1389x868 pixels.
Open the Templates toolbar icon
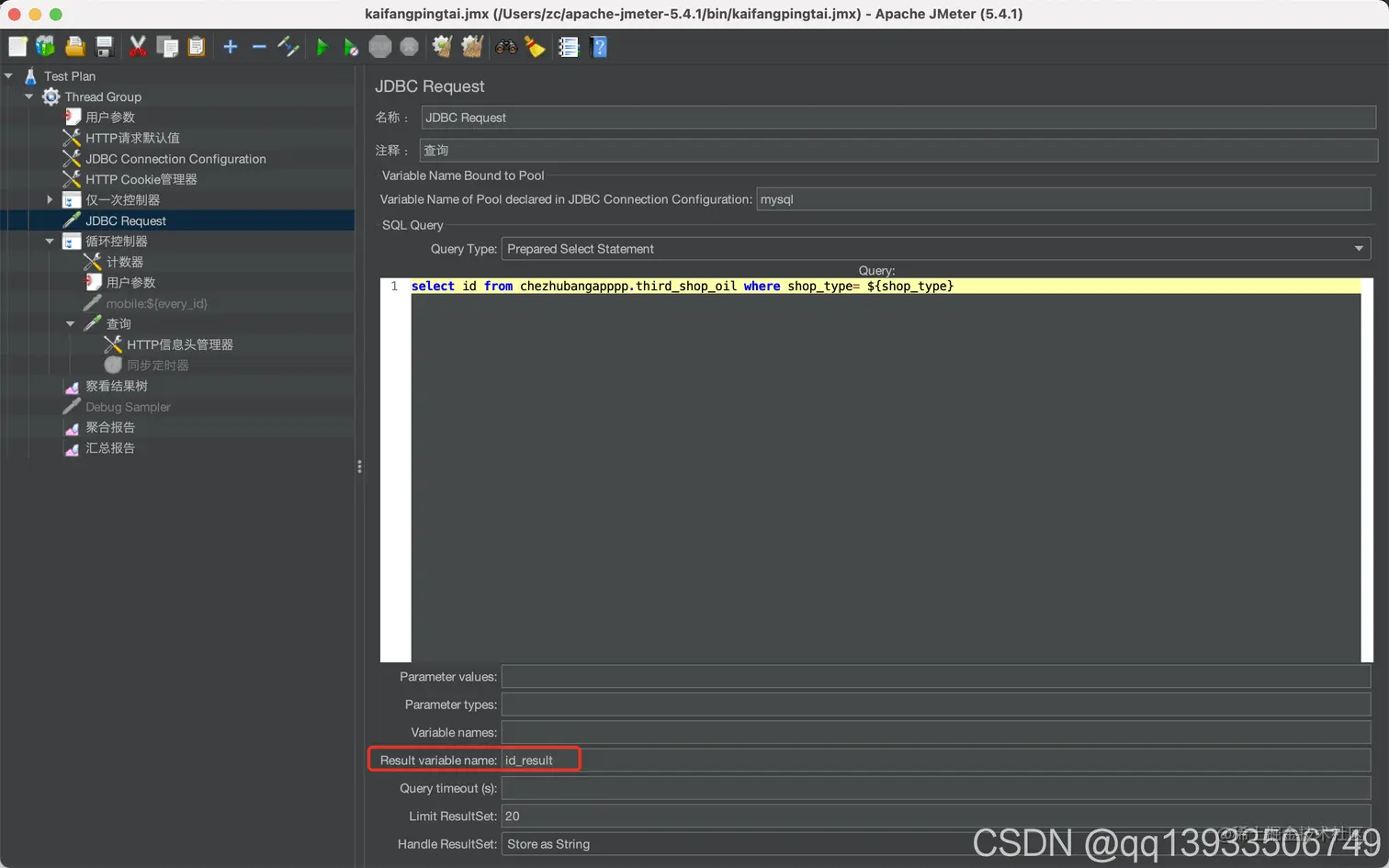point(45,47)
